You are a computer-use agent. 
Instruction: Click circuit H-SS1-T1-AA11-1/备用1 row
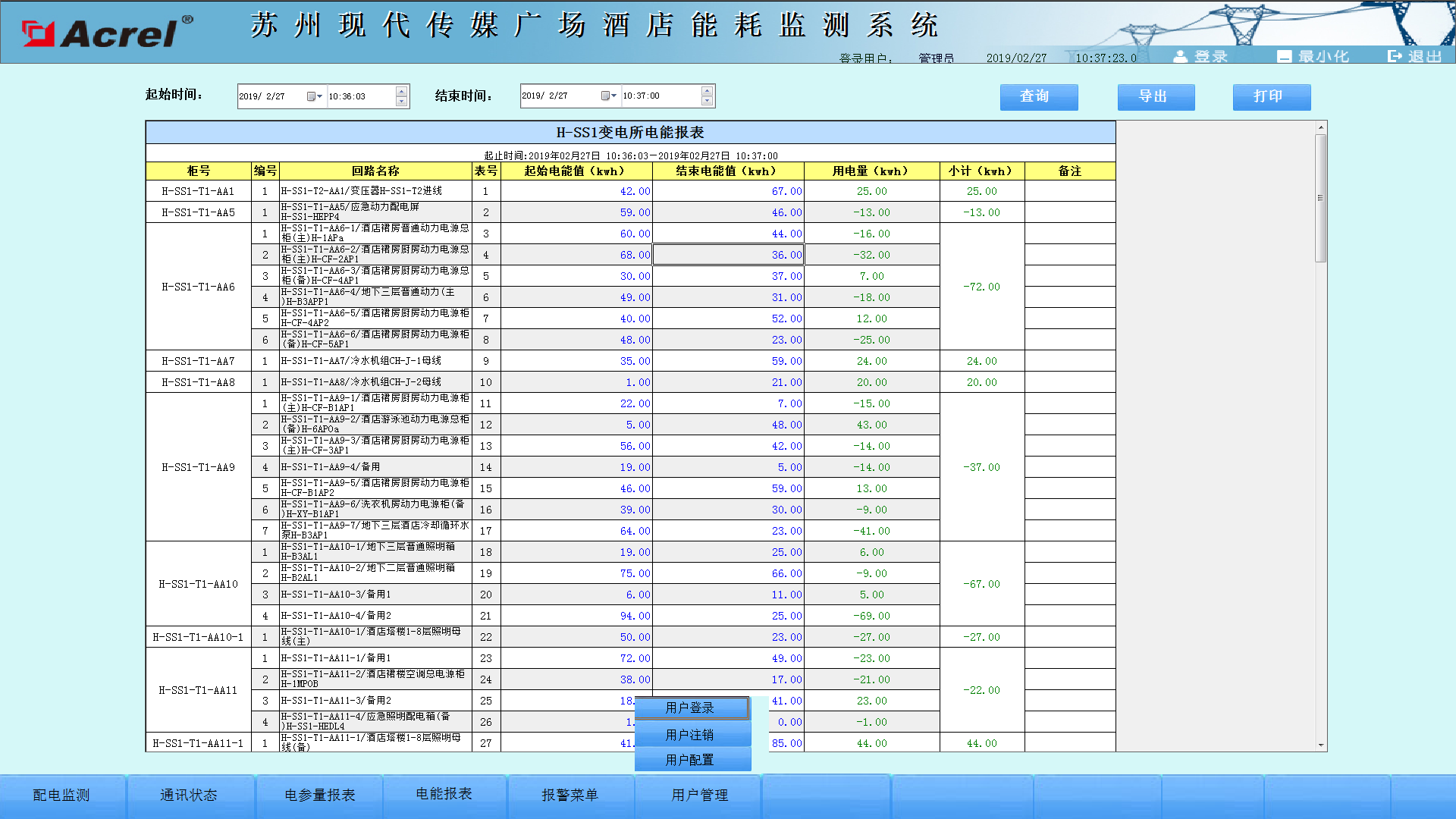click(375, 658)
